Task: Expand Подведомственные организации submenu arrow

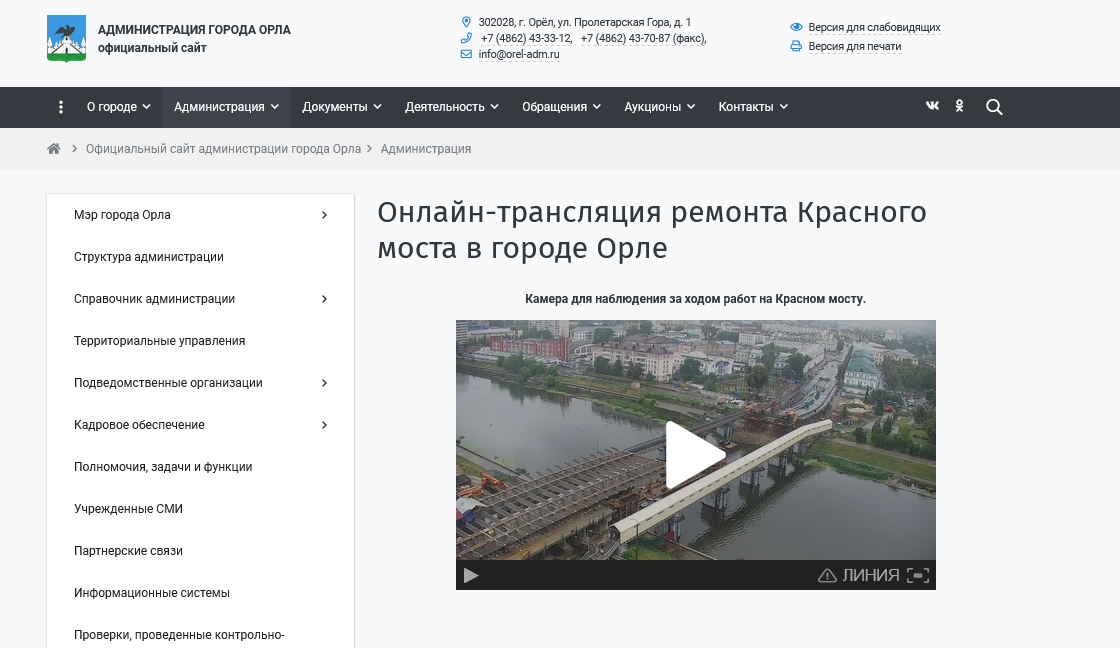Action: pos(324,383)
